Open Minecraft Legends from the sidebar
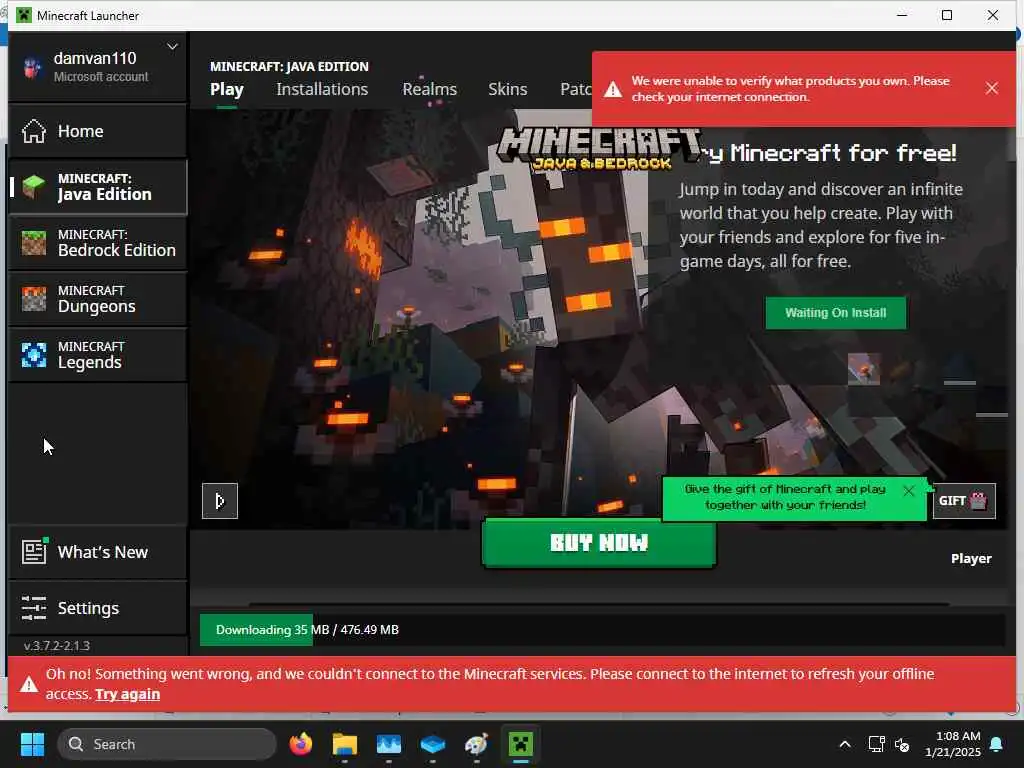1024x768 pixels. pyautogui.click(x=98, y=355)
